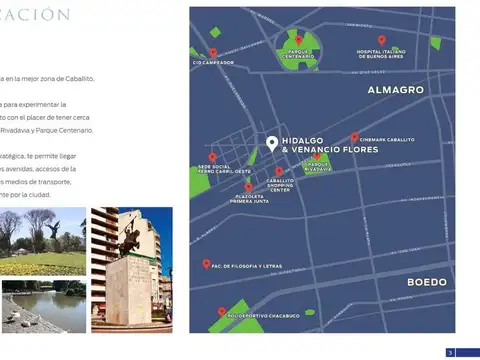
Task: Click the Hospital Italiano red map pin
Action: pyautogui.click(x=382, y=40)
